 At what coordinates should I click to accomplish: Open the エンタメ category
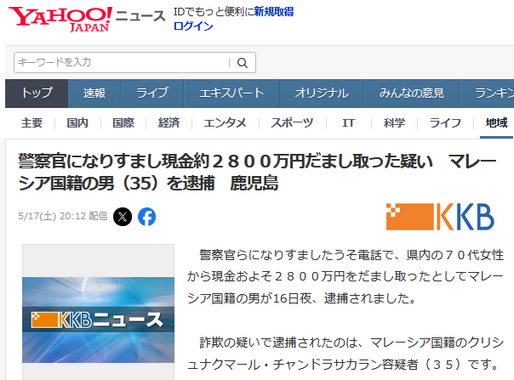pos(225,123)
